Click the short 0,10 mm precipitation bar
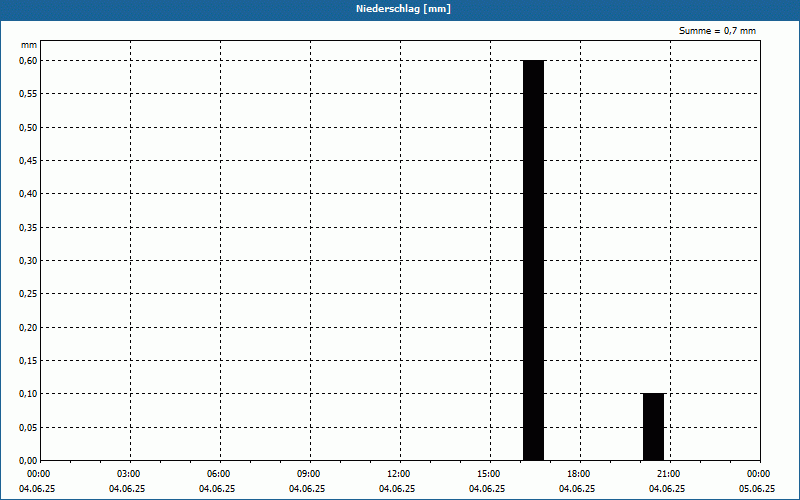The width and height of the screenshot is (800, 500). coord(654,427)
